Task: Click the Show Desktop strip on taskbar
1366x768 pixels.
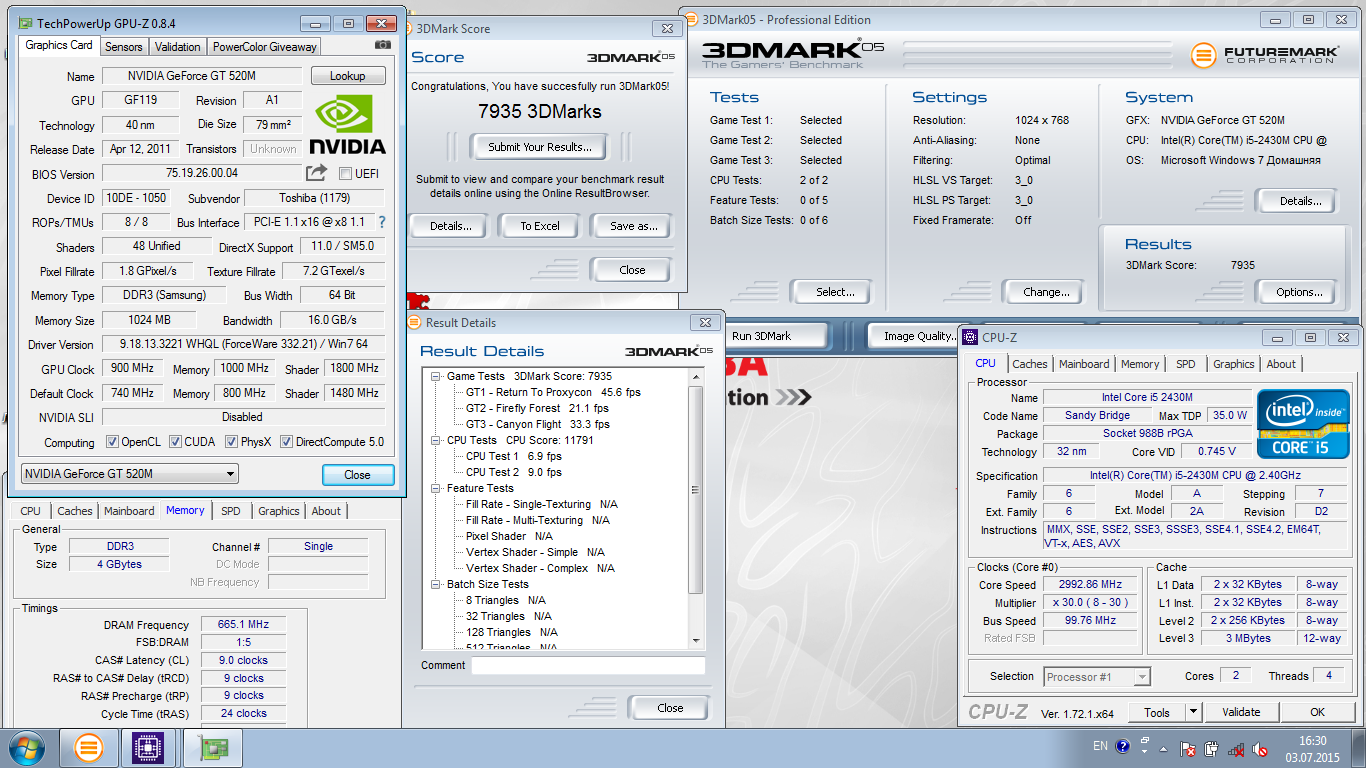Action: [1359, 748]
